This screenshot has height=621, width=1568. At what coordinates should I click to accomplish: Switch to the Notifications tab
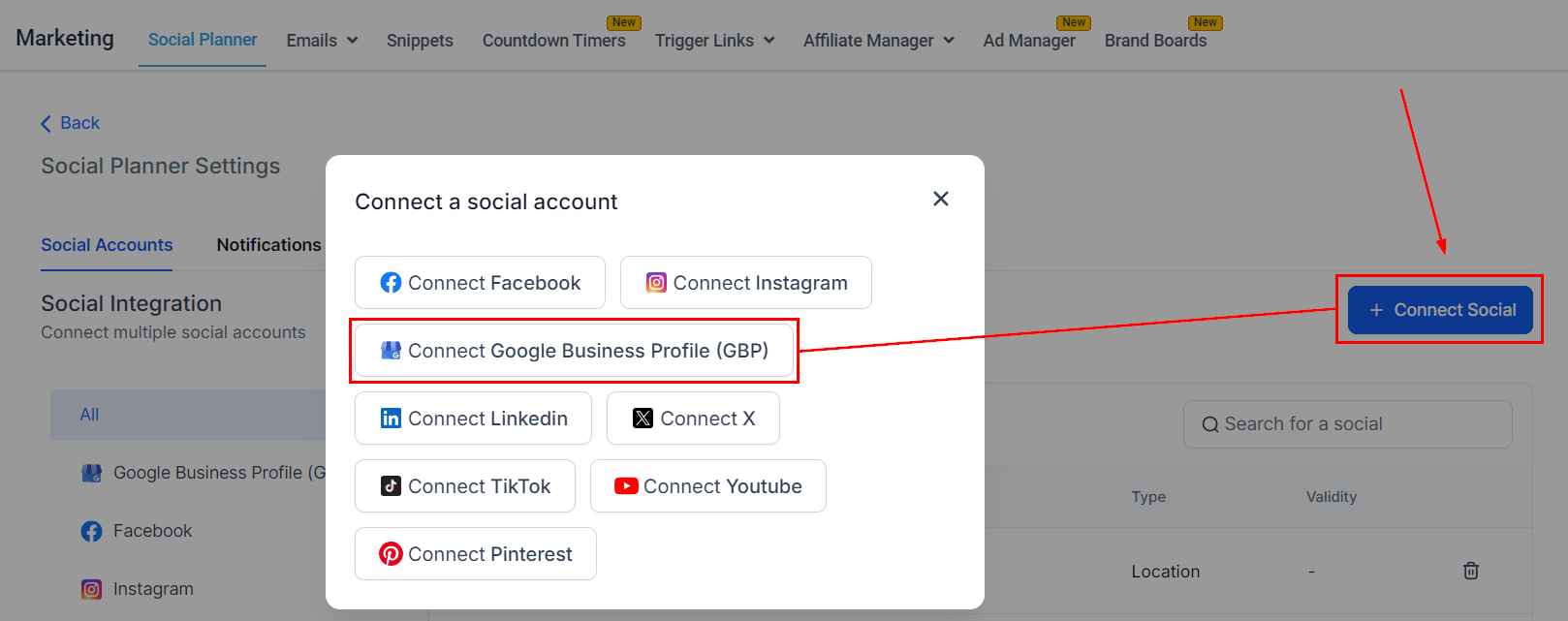pyautogui.click(x=268, y=245)
